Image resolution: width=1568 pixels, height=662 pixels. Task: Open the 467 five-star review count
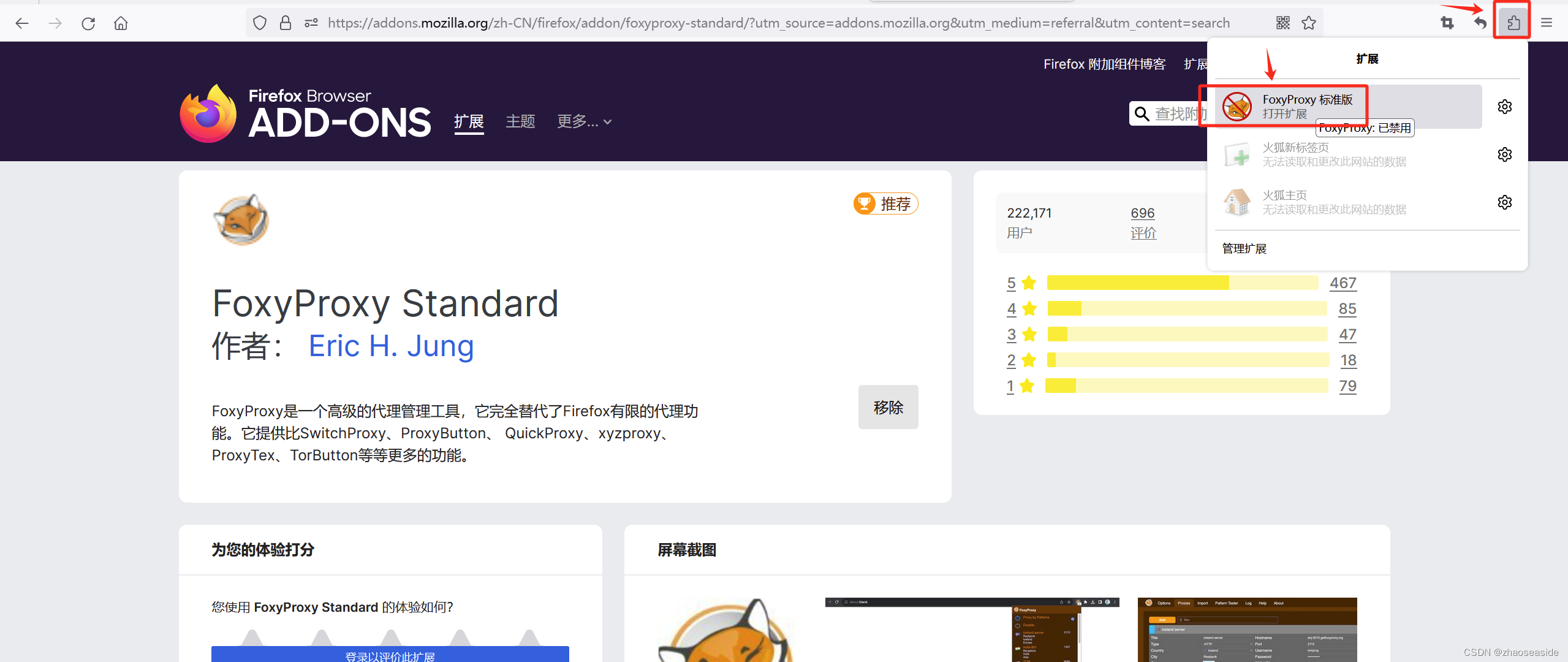click(x=1343, y=283)
